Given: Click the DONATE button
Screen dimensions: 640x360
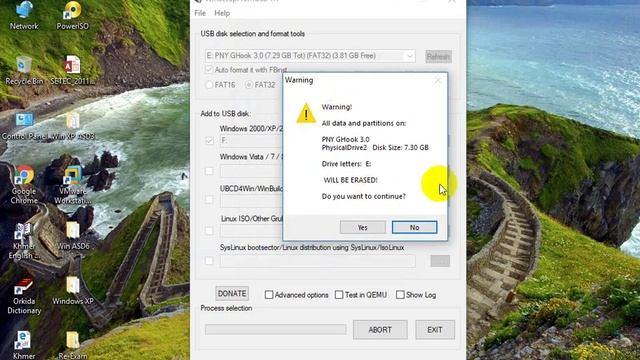Looking at the screenshot, I should [232, 293].
